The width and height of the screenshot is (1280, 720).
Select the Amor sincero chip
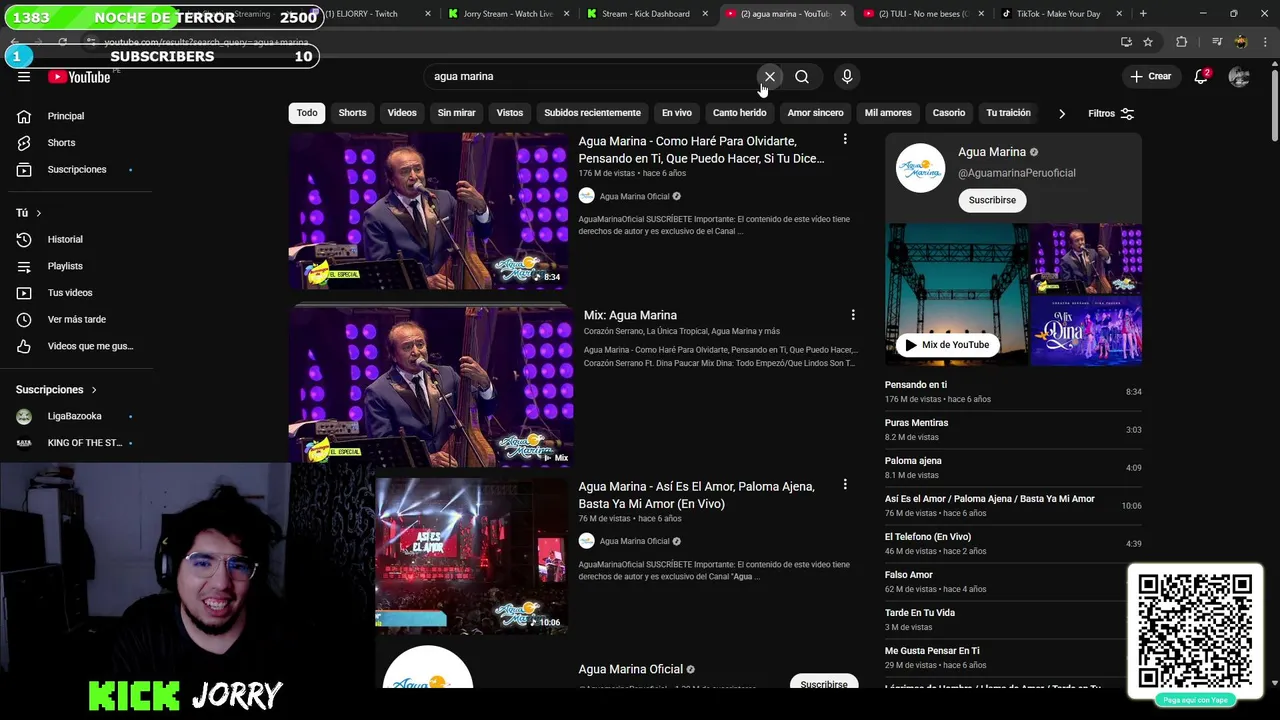pos(815,113)
